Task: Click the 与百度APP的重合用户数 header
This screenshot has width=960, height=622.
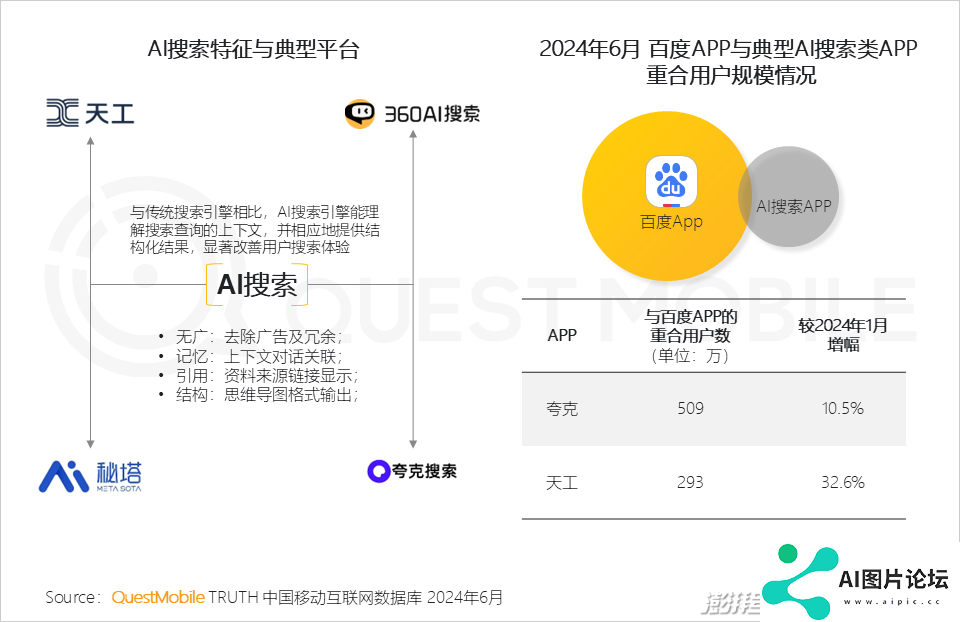Action: pyautogui.click(x=691, y=326)
